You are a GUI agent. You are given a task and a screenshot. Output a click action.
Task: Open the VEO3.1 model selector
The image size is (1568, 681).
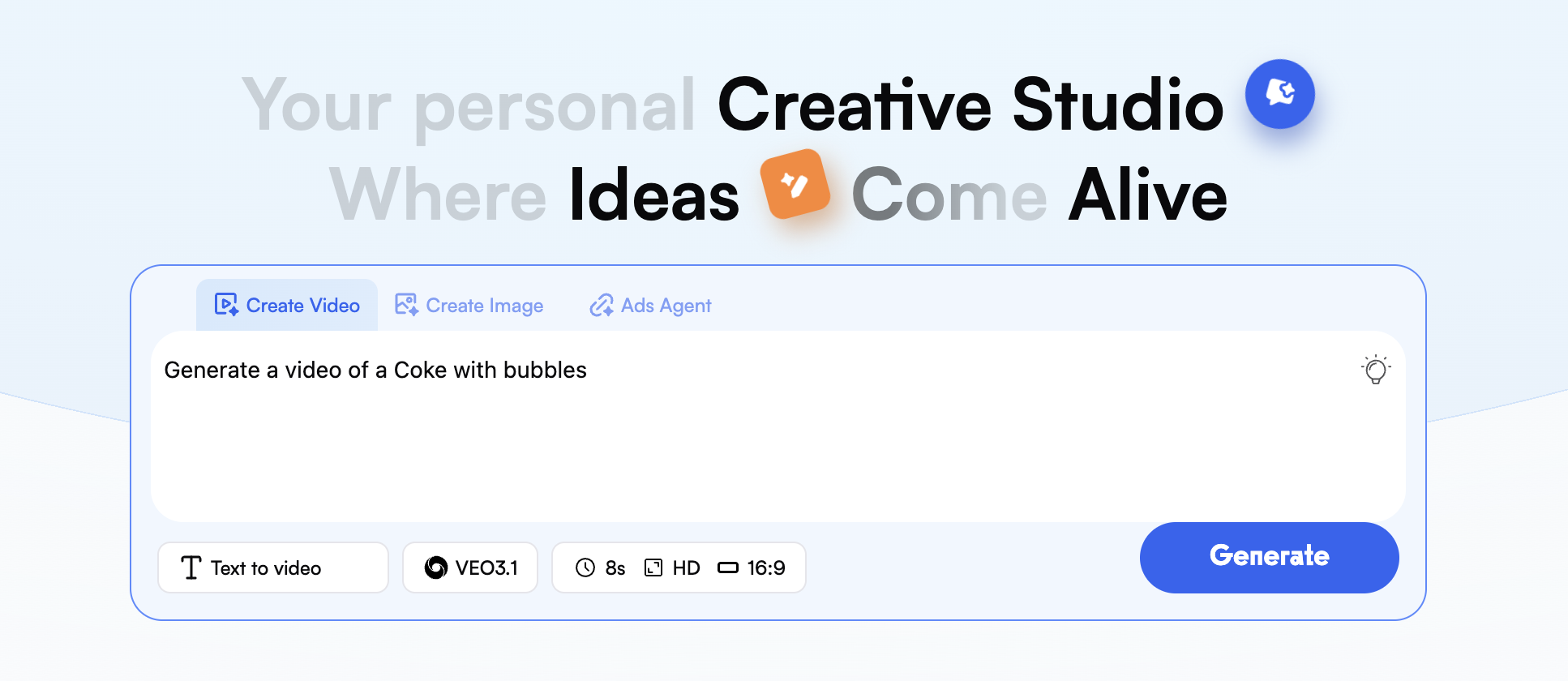[x=470, y=567]
